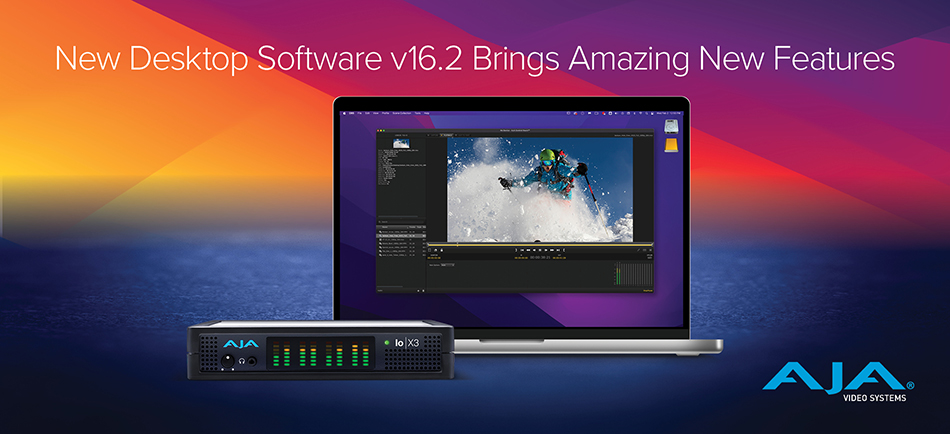Click the yellow playback scrubber bar under the video
The image size is (950, 434).
coord(540,245)
